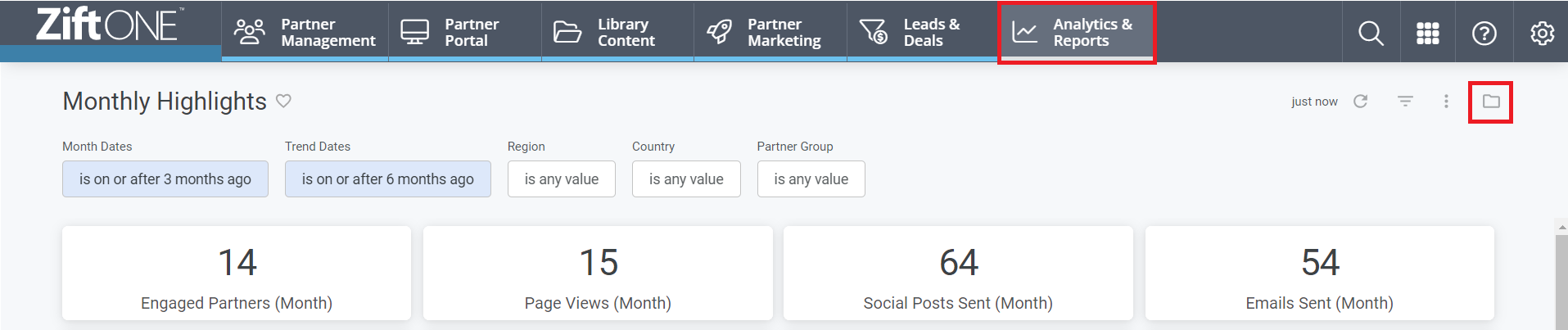Screen dimensions: 1568x330
Task: Open dashboard actions three-dot menu
Action: pos(1446,101)
